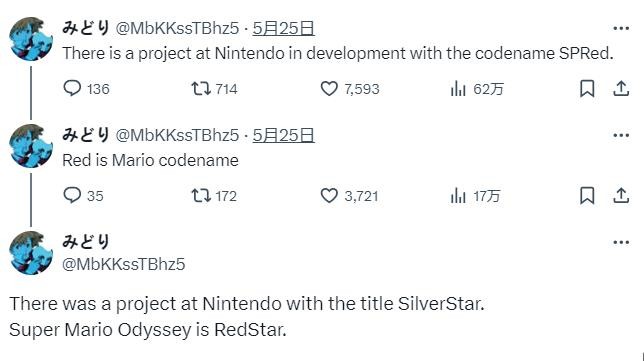The image size is (644, 361).
Task: Bookmark the Red is Mario codename tweet
Action: tap(587, 195)
